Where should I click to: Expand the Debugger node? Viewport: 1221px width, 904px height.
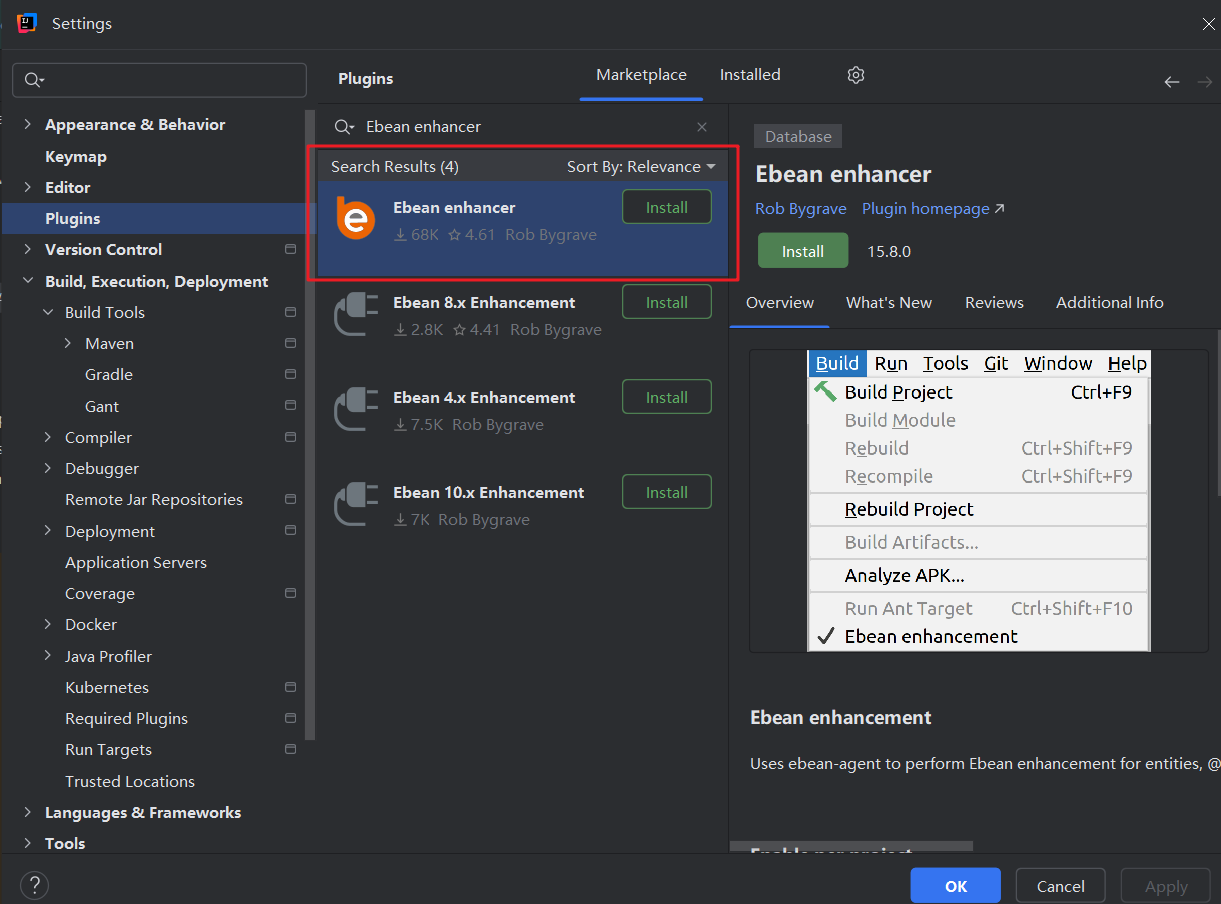tap(47, 468)
